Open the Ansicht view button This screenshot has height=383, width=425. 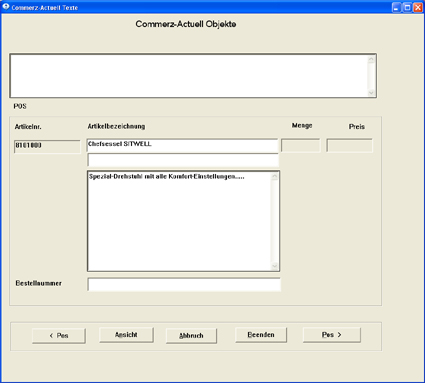[x=126, y=335]
